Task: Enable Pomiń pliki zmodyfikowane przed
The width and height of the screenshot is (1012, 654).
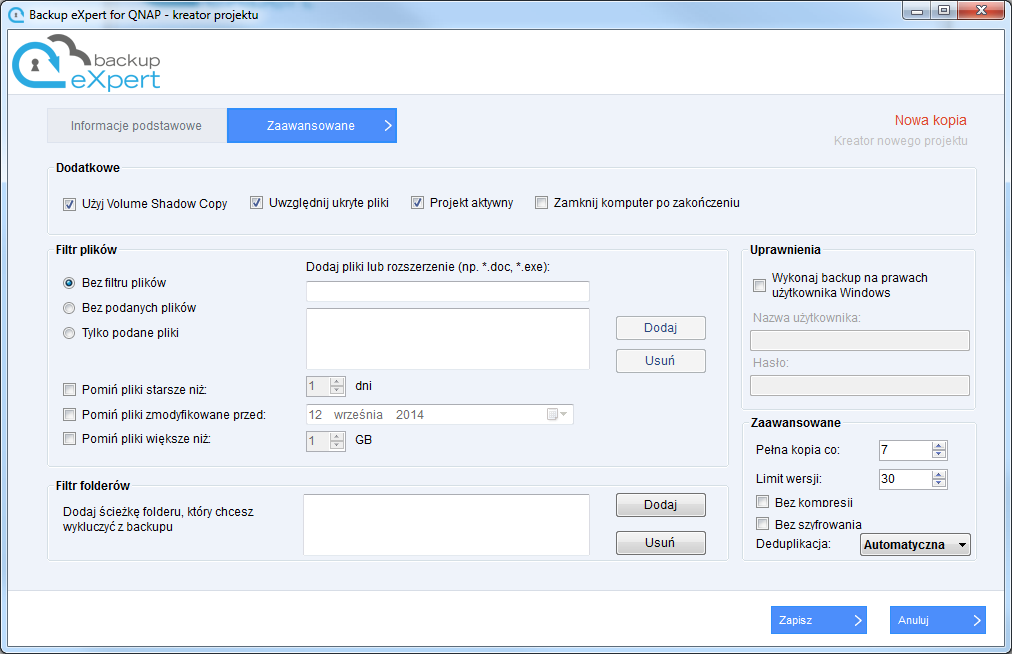Action: pos(69,414)
